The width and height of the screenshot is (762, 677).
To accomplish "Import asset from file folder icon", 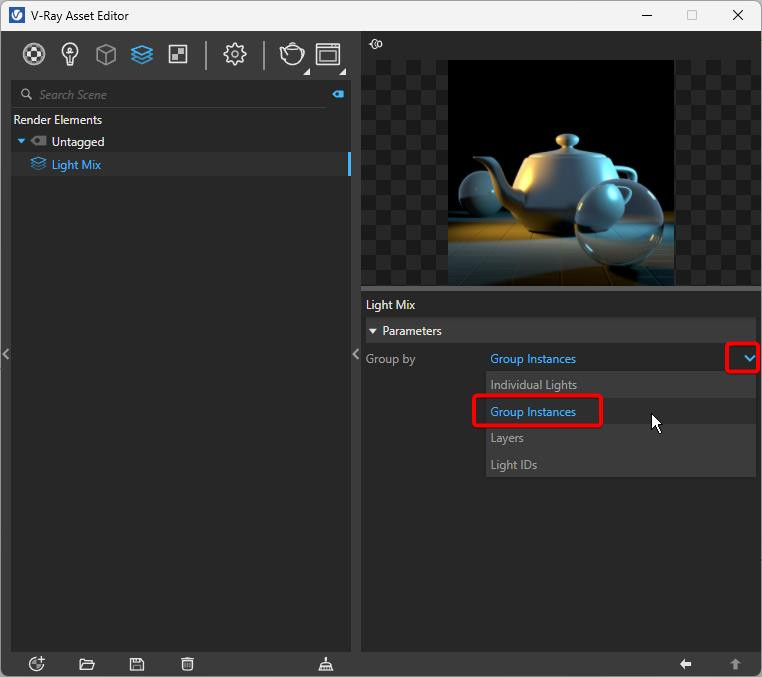I will [x=87, y=664].
